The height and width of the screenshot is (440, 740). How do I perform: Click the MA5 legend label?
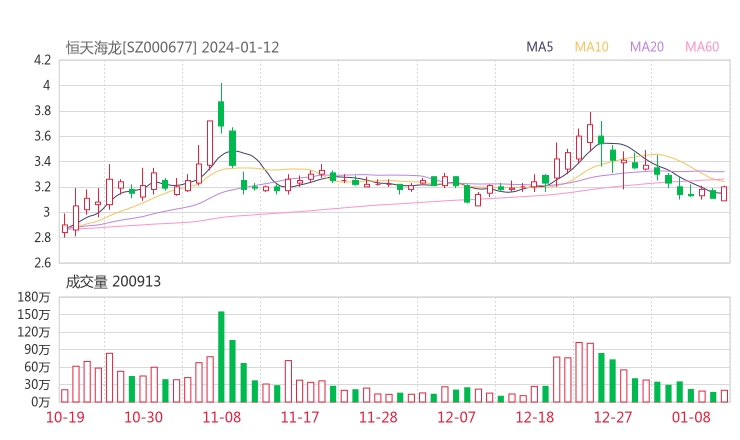tap(539, 47)
